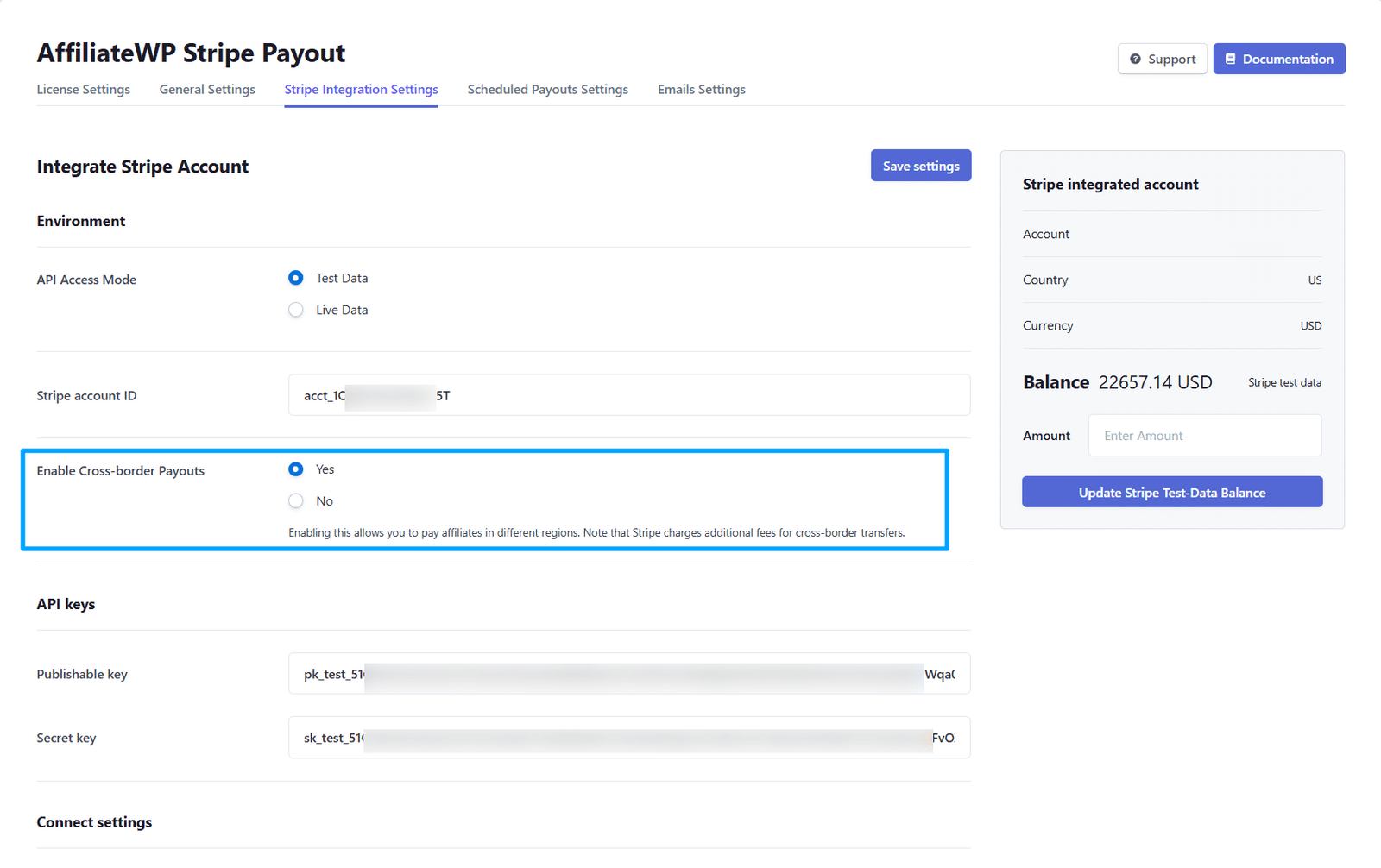Image resolution: width=1381 pixels, height=868 pixels.
Task: Click the 22657.14 USD balance value
Action: click(x=1156, y=382)
